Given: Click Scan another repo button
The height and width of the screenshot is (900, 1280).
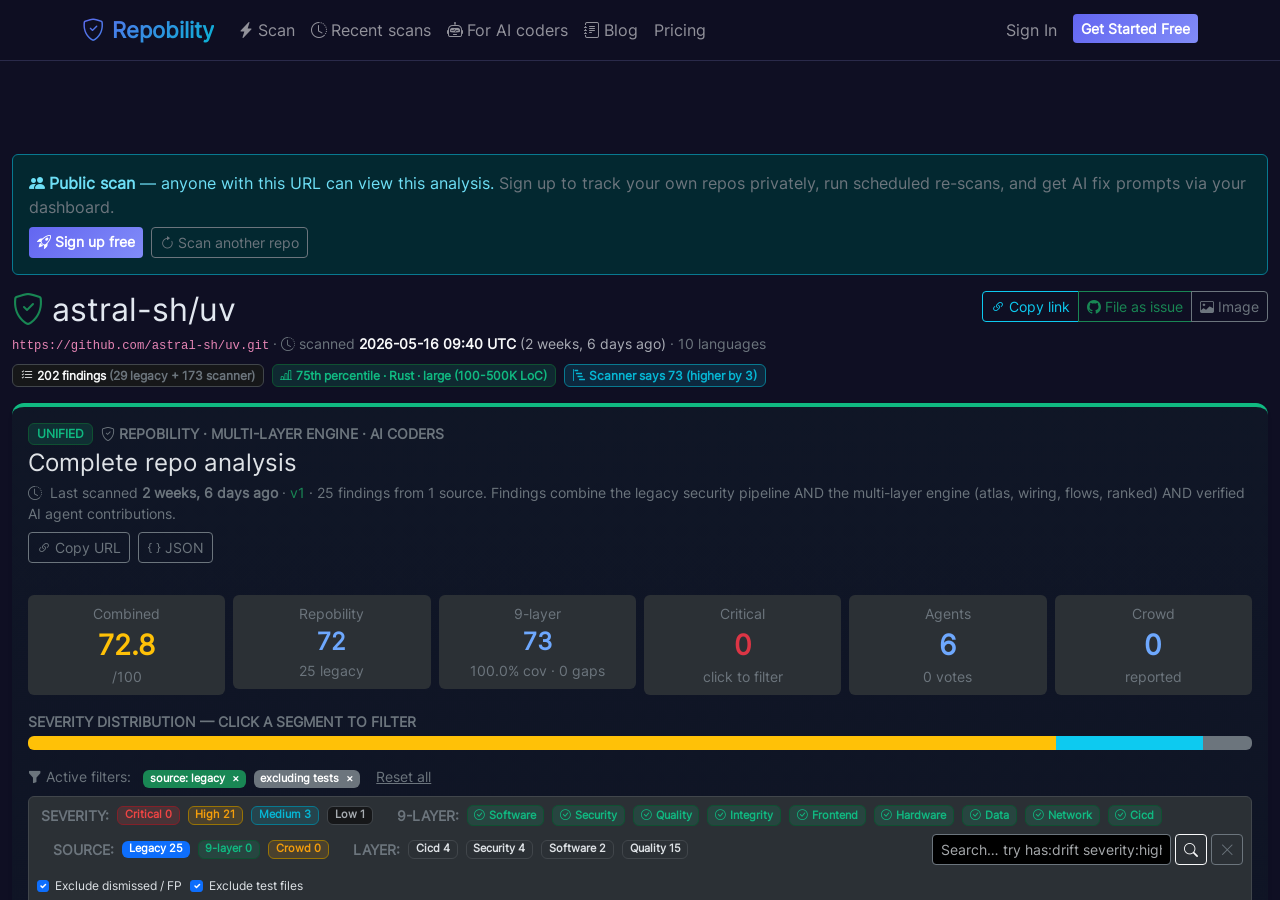Looking at the screenshot, I should click(x=229, y=242).
